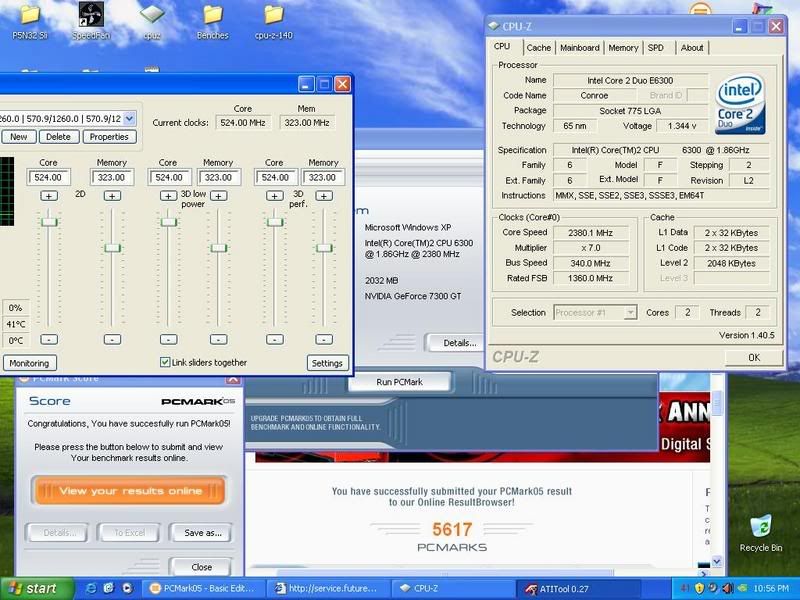Increase 2D core clock with plus button

click(x=49, y=196)
